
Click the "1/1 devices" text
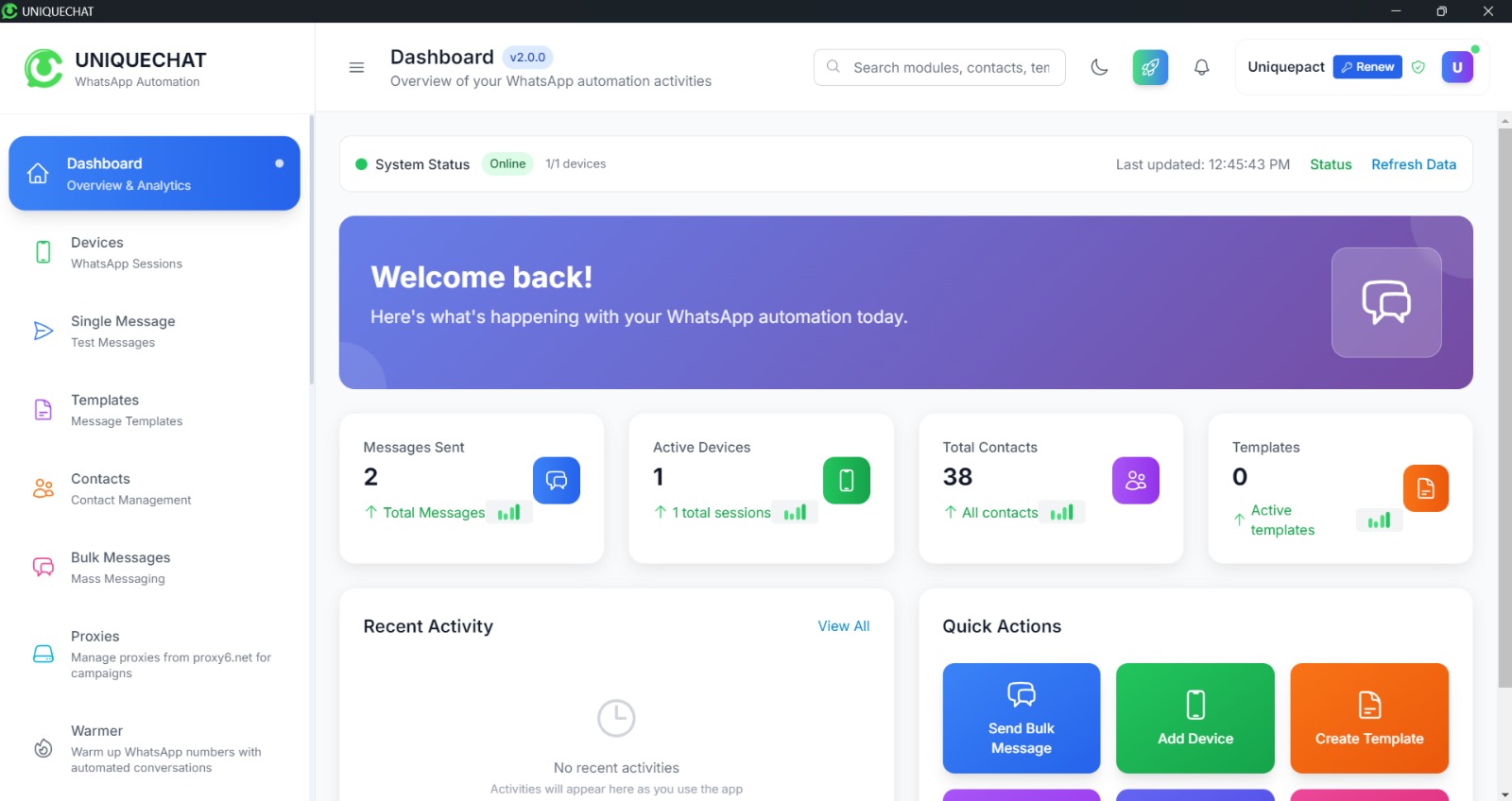point(576,163)
